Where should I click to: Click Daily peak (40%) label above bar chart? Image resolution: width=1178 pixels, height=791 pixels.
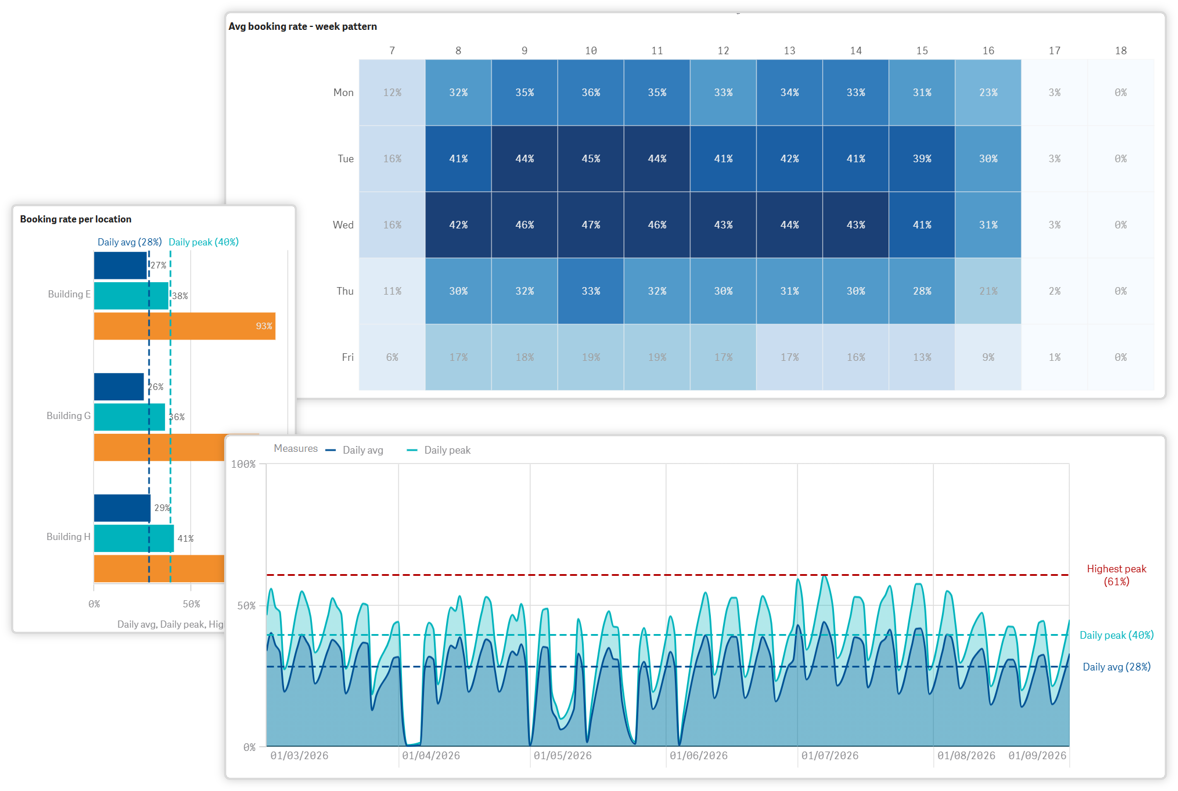[204, 242]
